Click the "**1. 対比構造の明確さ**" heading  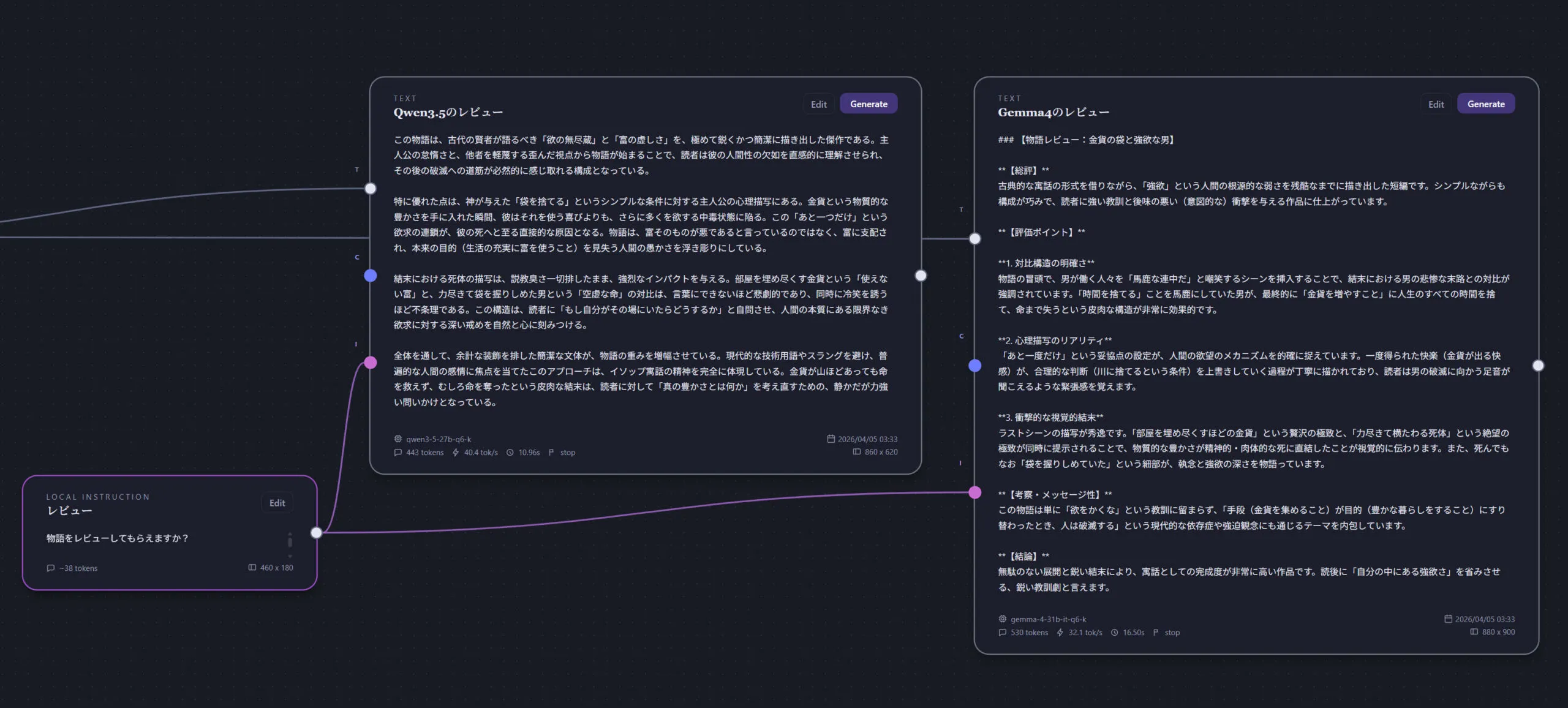click(x=1046, y=263)
